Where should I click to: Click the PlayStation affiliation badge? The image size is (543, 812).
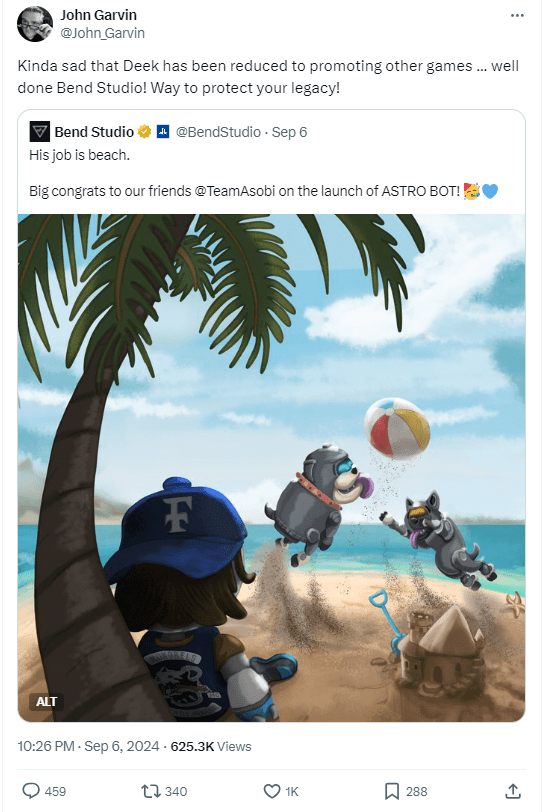pyautogui.click(x=163, y=132)
